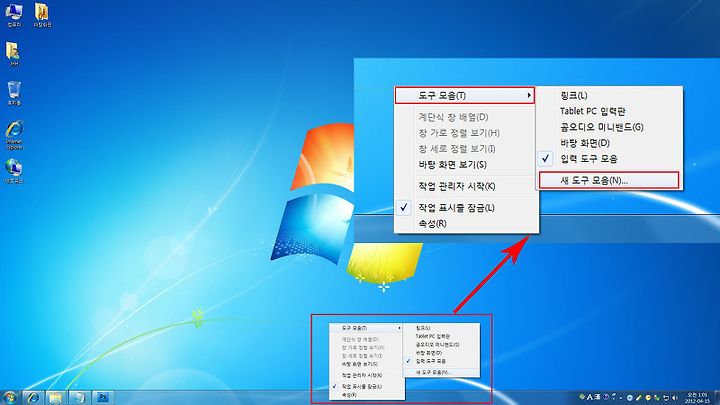The width and height of the screenshot is (720, 405).
Task: Click the IME 'A' language mode indicator
Action: tap(590, 397)
